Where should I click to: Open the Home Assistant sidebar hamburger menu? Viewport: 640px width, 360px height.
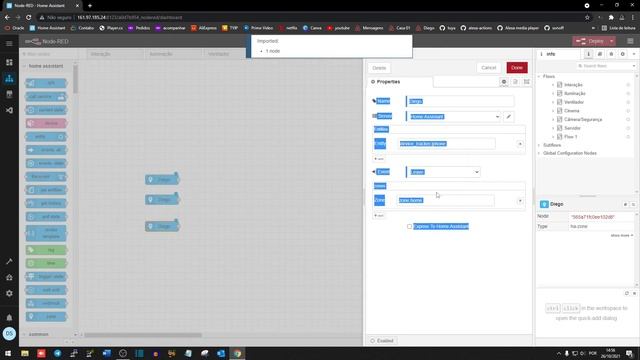(x=9, y=43)
